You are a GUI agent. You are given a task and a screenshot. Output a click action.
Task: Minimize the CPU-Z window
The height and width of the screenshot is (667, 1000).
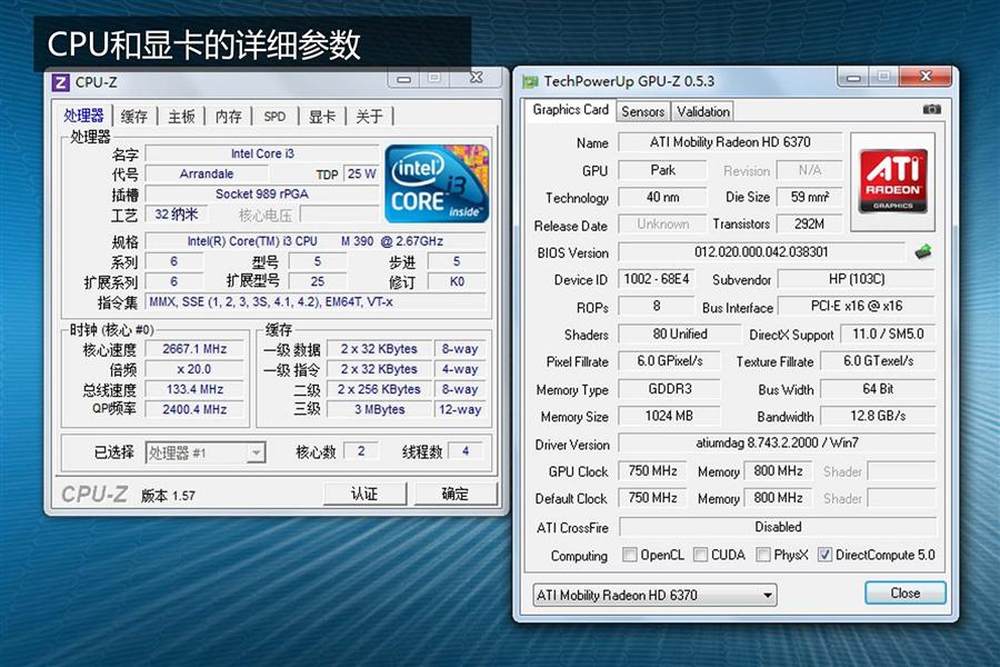click(404, 79)
